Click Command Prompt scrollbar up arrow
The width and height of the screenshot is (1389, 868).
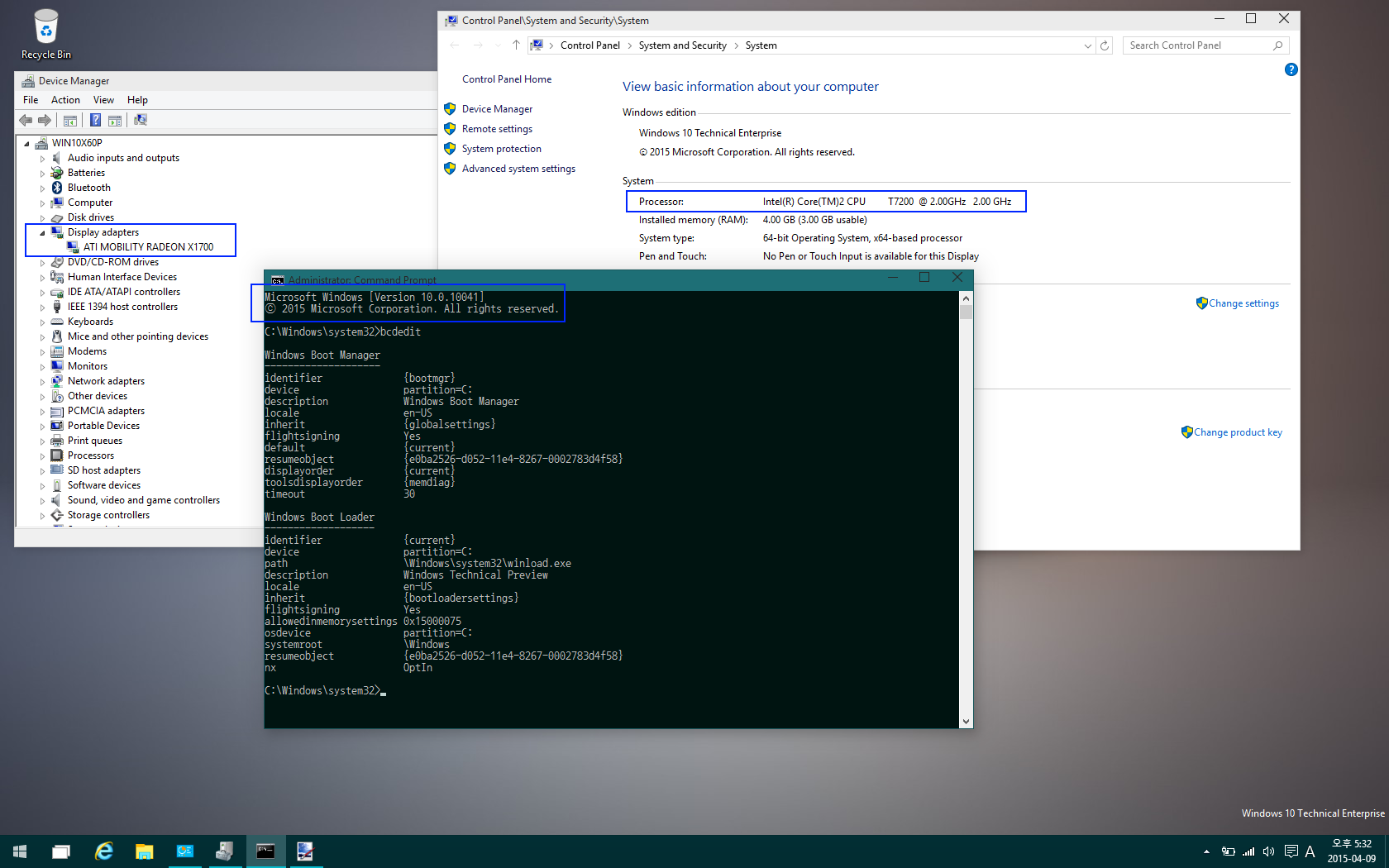pos(966,298)
